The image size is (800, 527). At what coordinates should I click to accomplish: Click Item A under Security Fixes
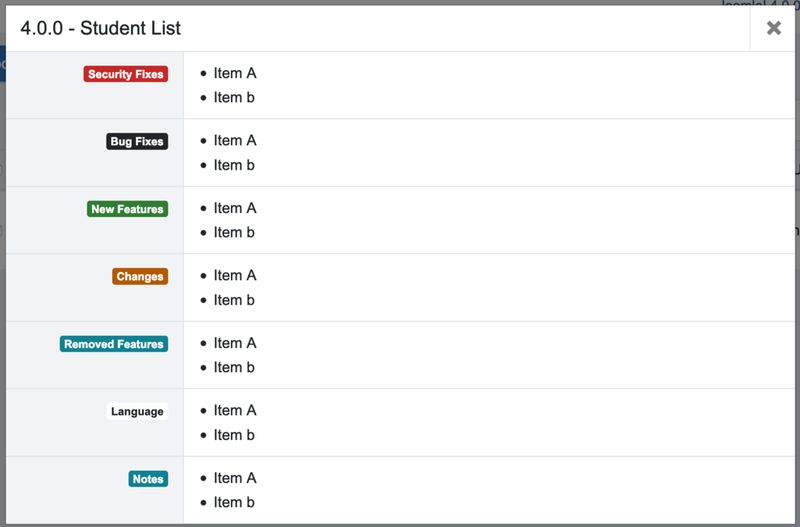(235, 73)
